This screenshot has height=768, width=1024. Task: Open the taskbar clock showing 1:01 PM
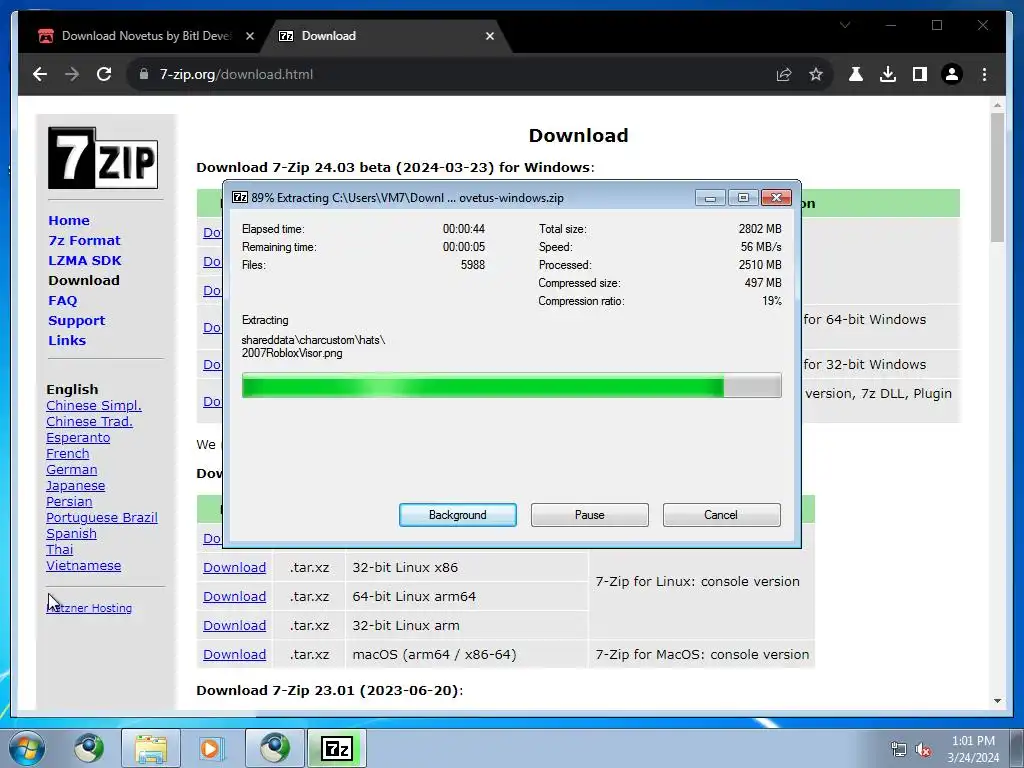973,749
